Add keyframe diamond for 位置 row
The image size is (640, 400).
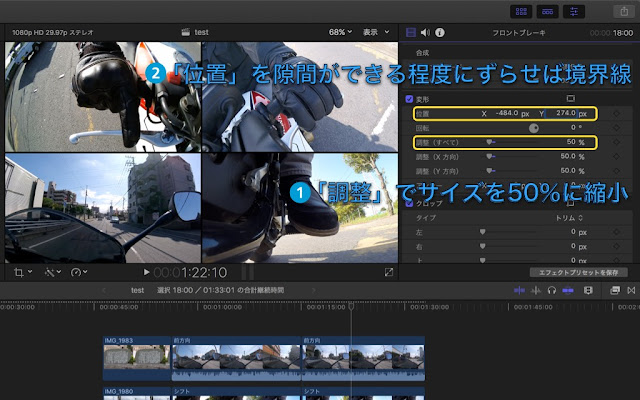click(x=616, y=113)
